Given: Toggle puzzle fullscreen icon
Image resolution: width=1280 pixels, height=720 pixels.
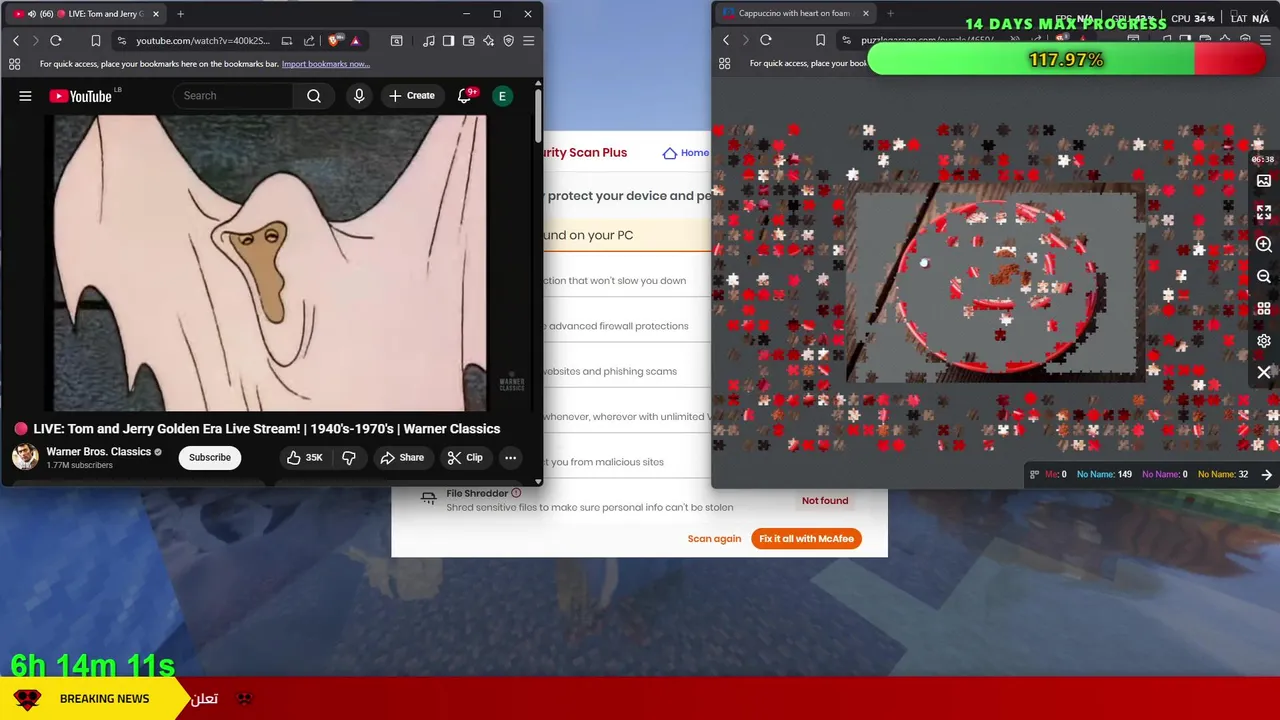Looking at the screenshot, I should [1264, 213].
